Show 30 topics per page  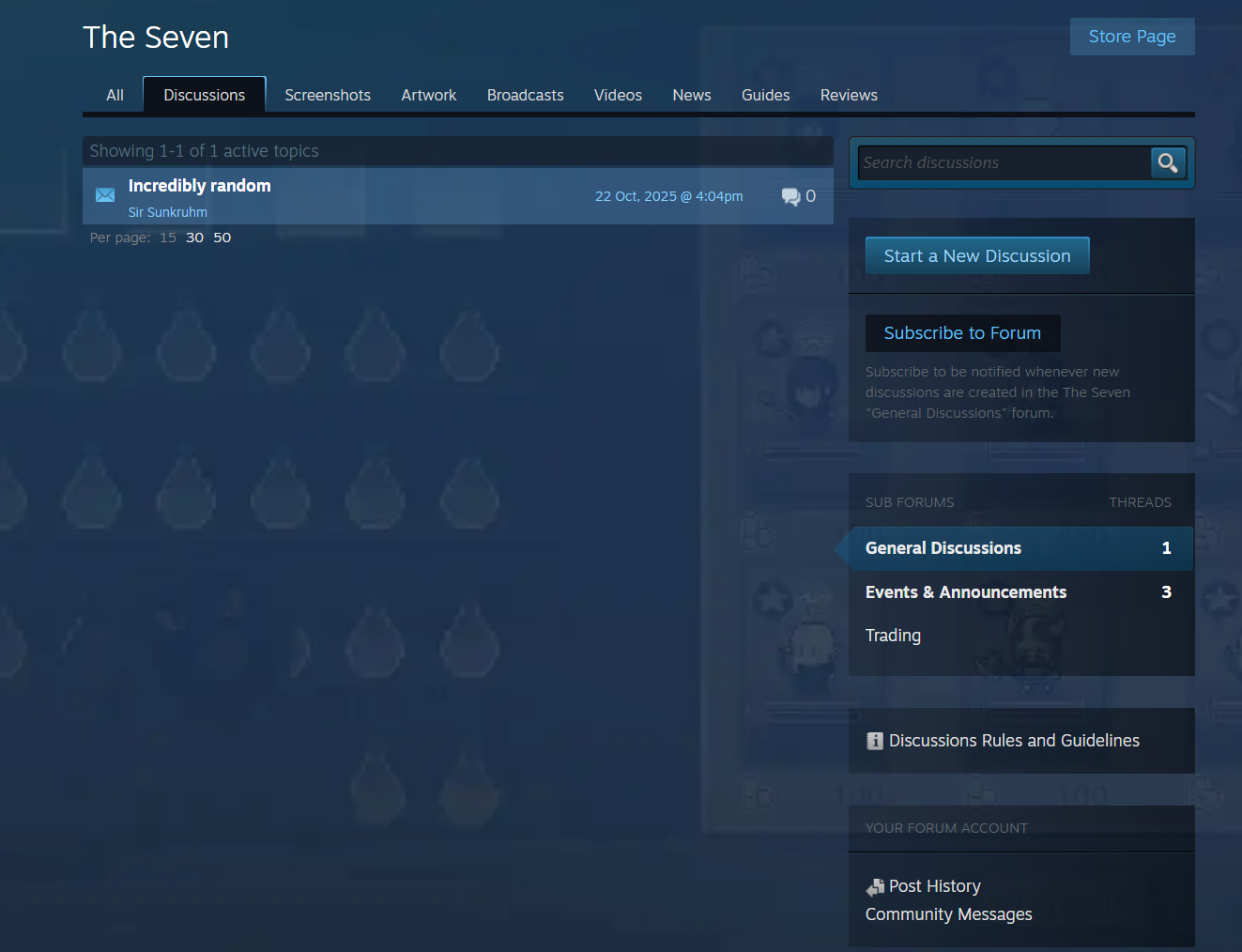click(x=194, y=238)
